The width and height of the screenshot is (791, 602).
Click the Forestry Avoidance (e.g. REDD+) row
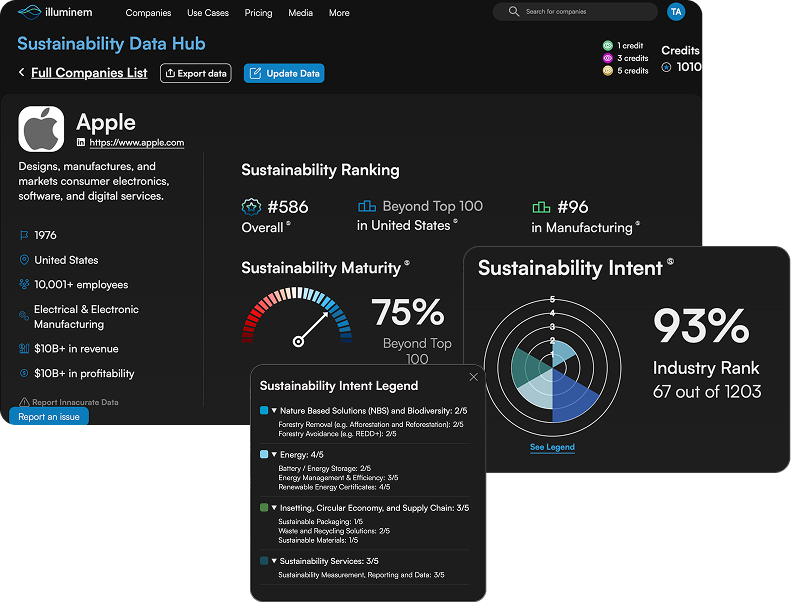(x=337, y=433)
